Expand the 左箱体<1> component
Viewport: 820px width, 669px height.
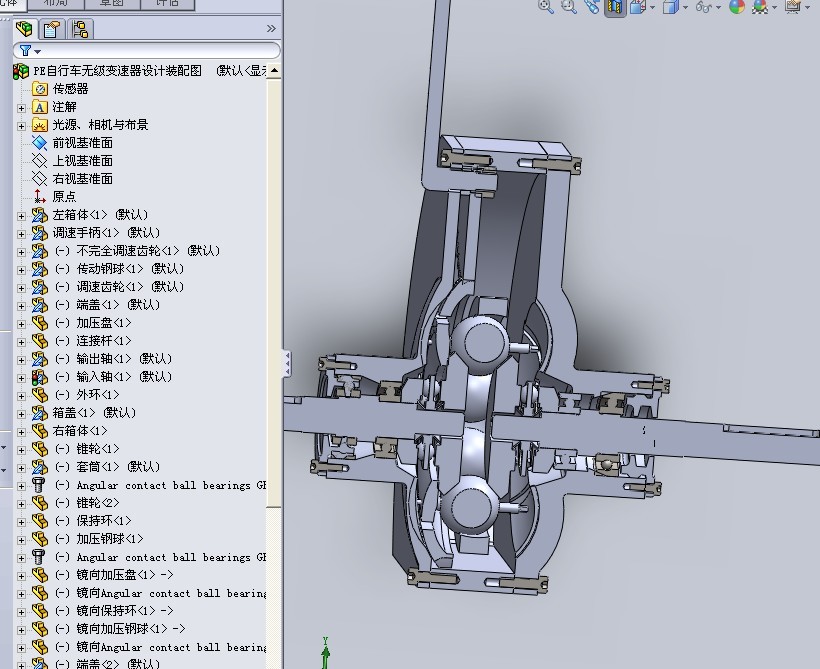pyautogui.click(x=21, y=216)
